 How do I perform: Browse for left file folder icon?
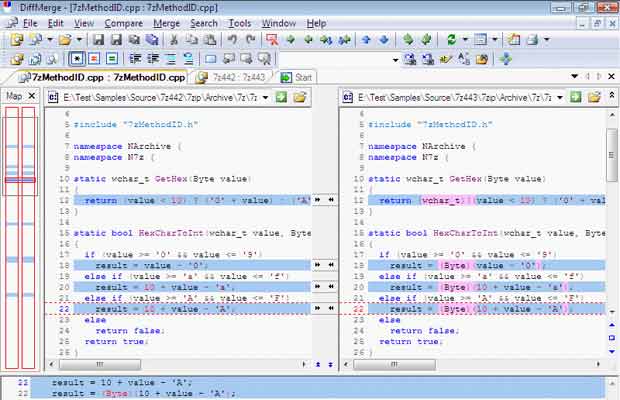[x=300, y=97]
